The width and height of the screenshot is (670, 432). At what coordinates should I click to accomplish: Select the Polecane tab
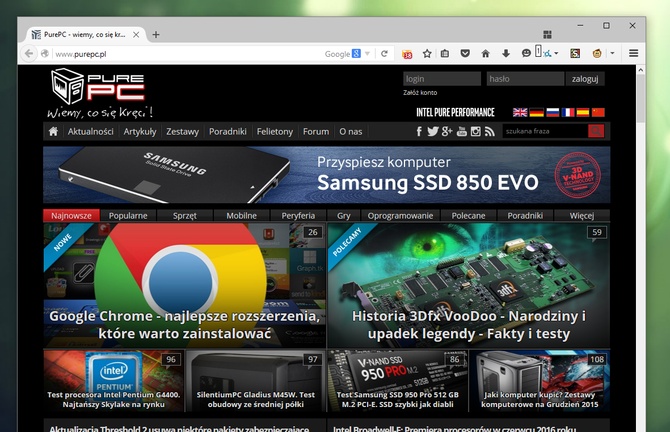click(468, 215)
